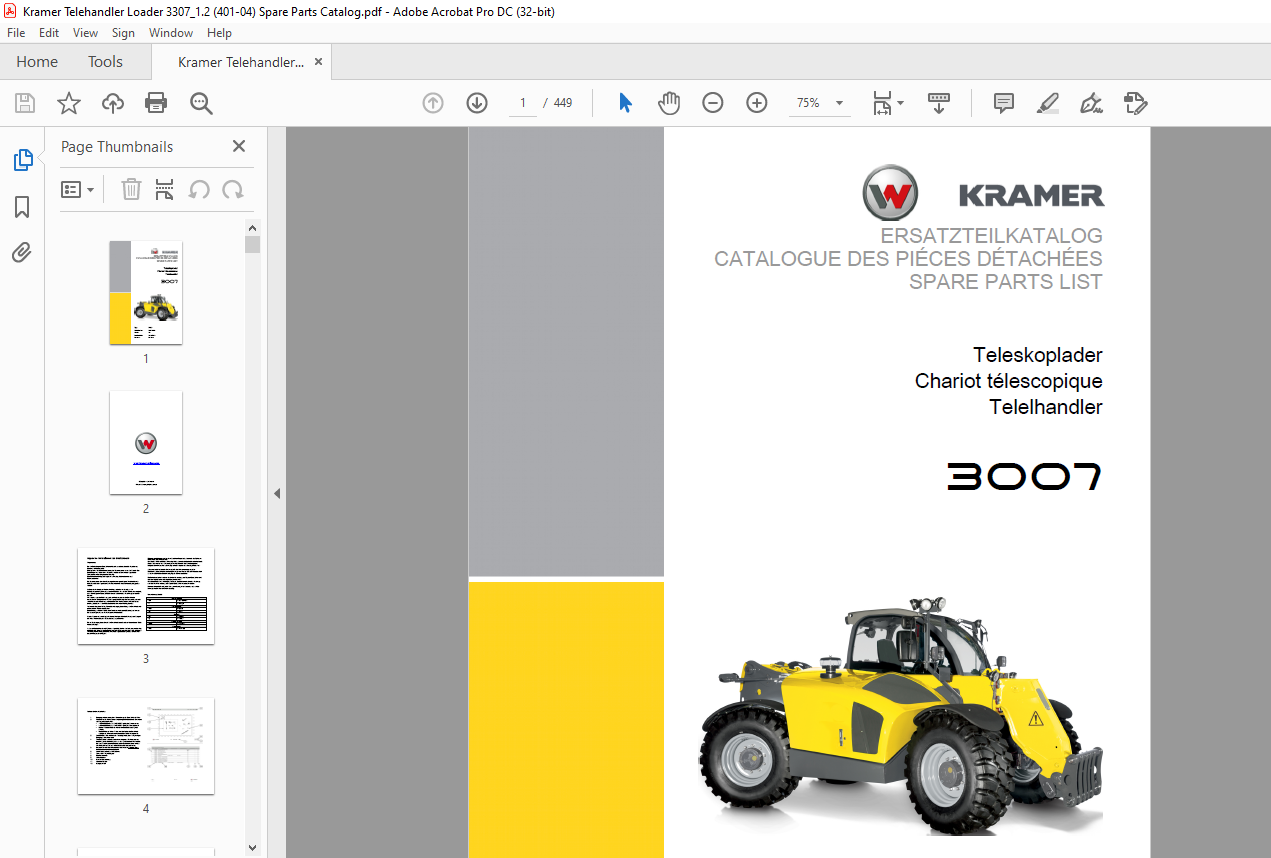Open the View menu
This screenshot has height=858, width=1271.
click(86, 33)
